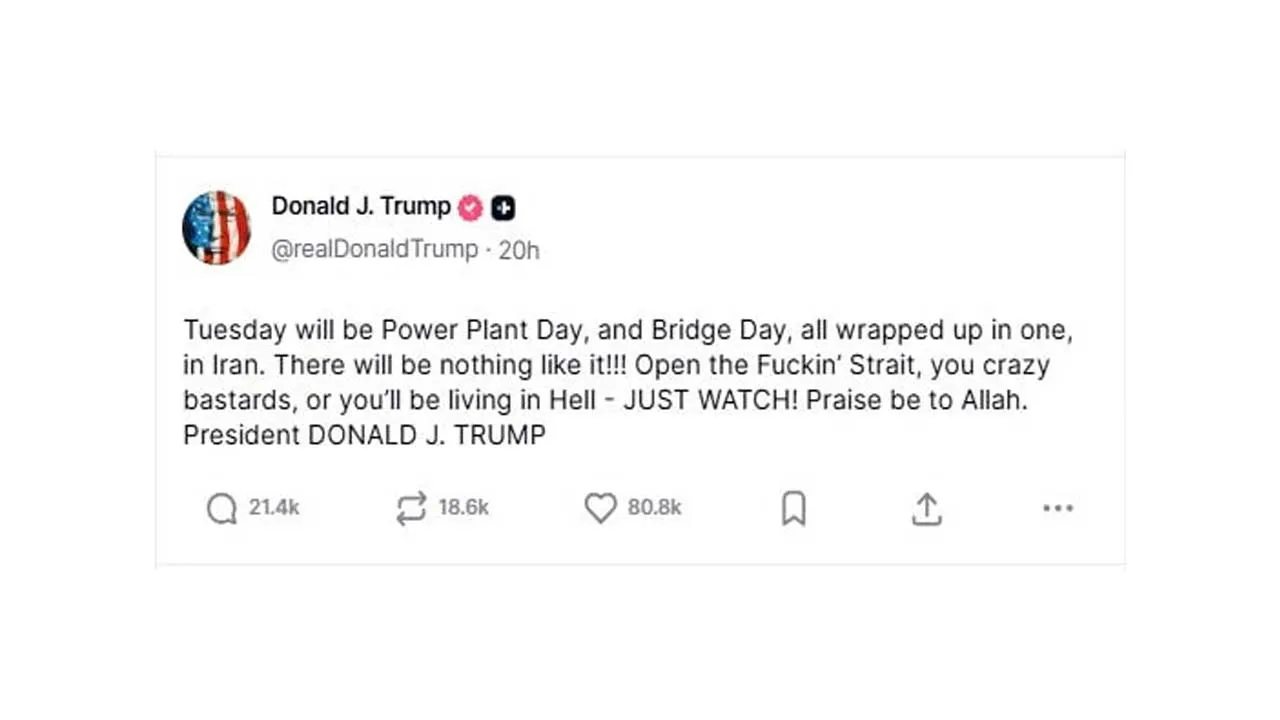Image resolution: width=1280 pixels, height=720 pixels.
Task: Click the 'President DONALD J. TRUMP' signature line
Action: click(363, 434)
